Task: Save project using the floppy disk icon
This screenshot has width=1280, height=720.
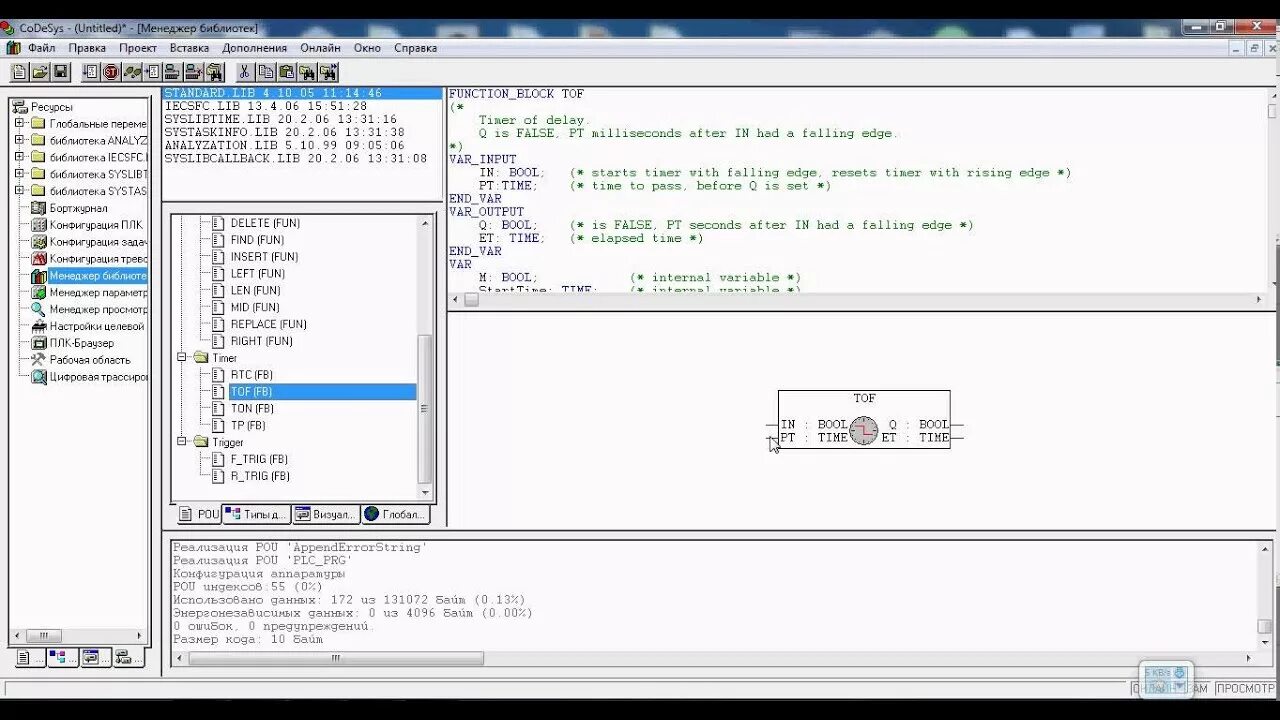Action: 60,72
